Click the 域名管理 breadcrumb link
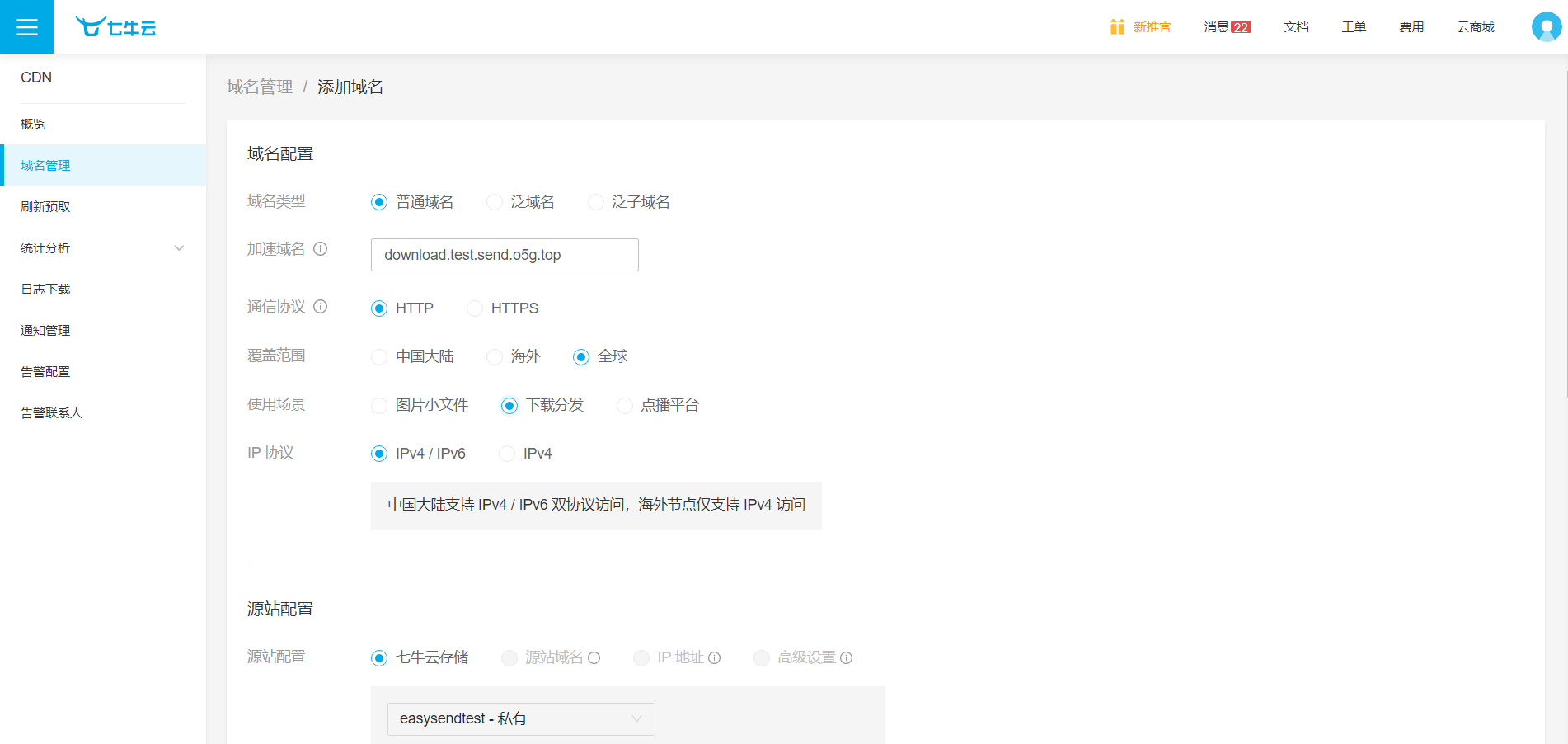 260,87
